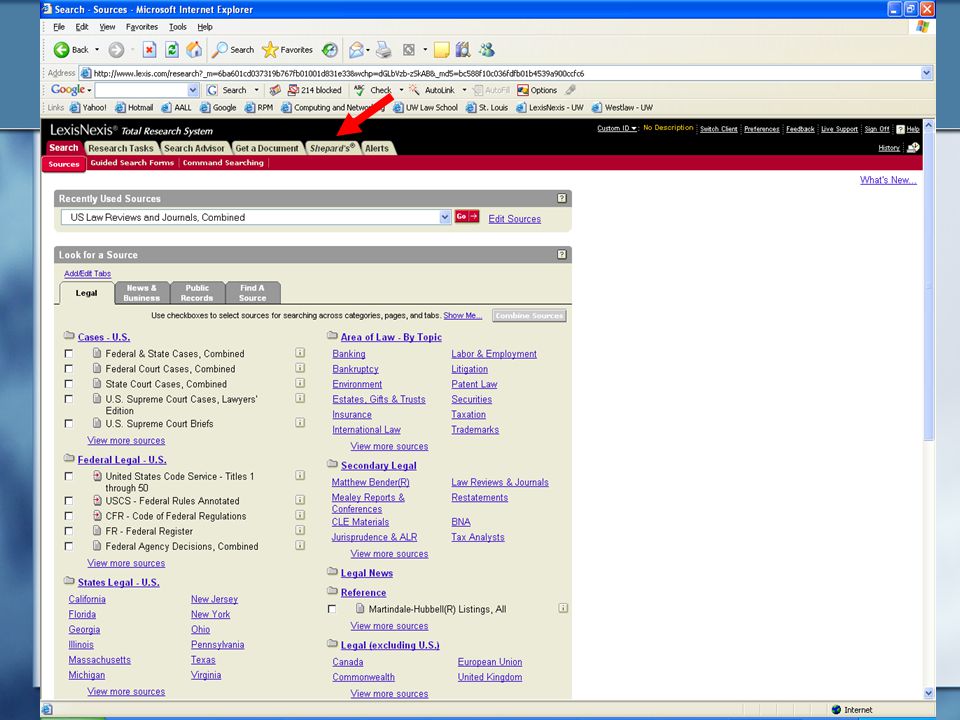The image size is (960, 720).
Task: Open the Law Reviews & Journals link
Action: pos(500,482)
